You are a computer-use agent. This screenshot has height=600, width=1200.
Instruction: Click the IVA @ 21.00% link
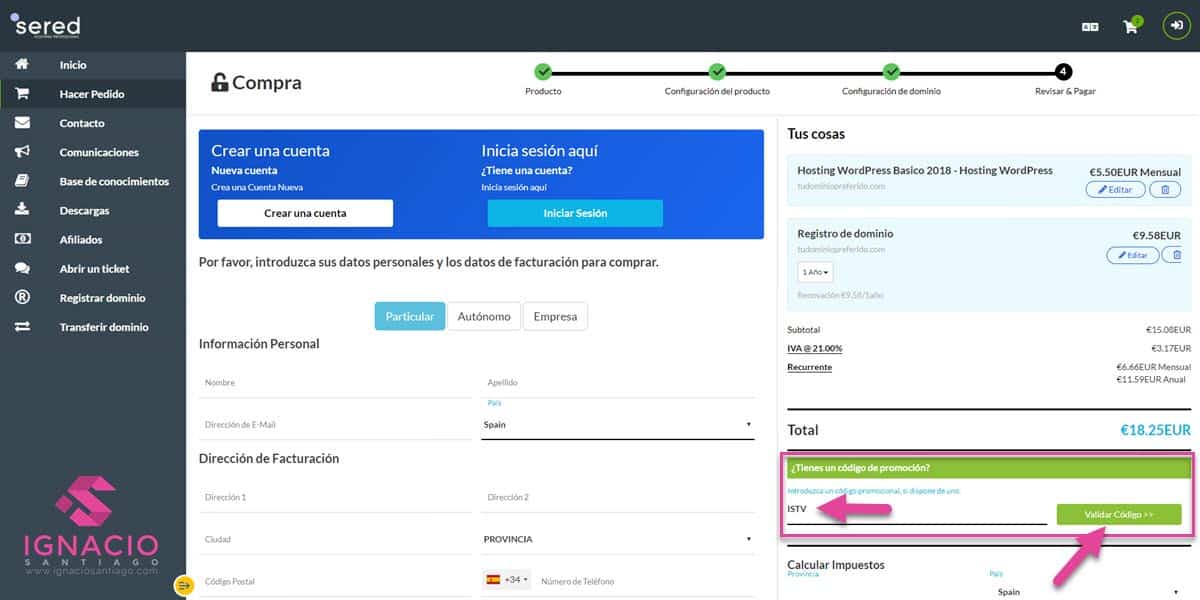point(815,348)
